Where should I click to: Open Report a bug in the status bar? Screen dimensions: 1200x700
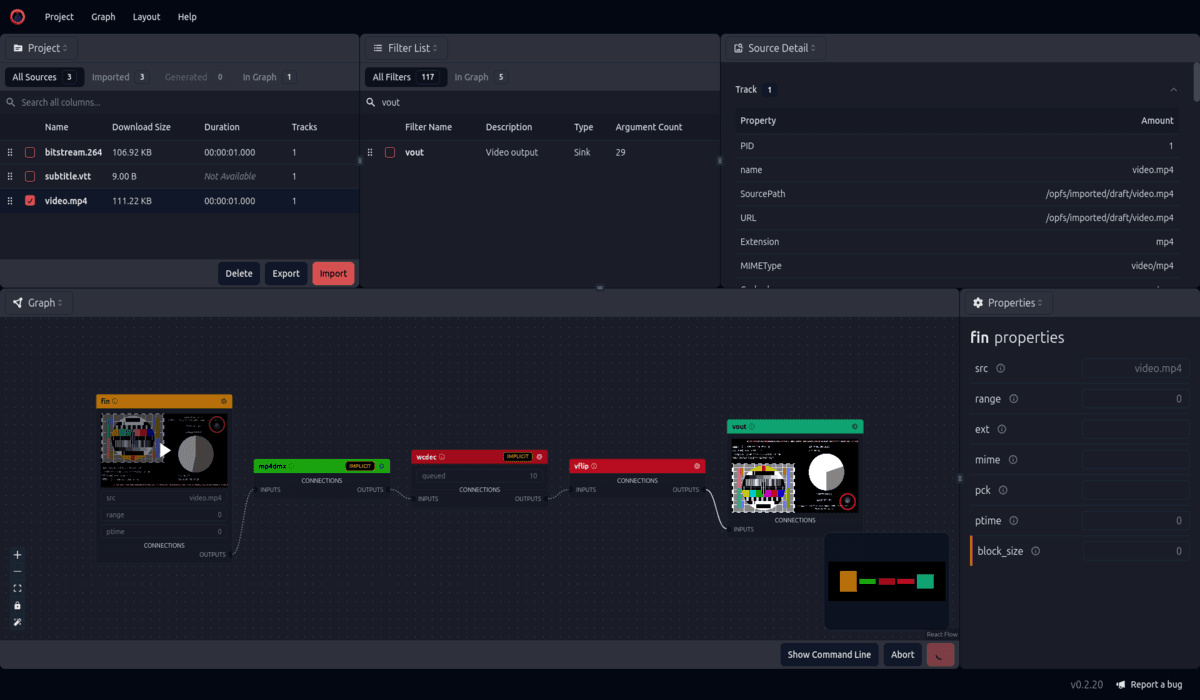tap(1150, 684)
